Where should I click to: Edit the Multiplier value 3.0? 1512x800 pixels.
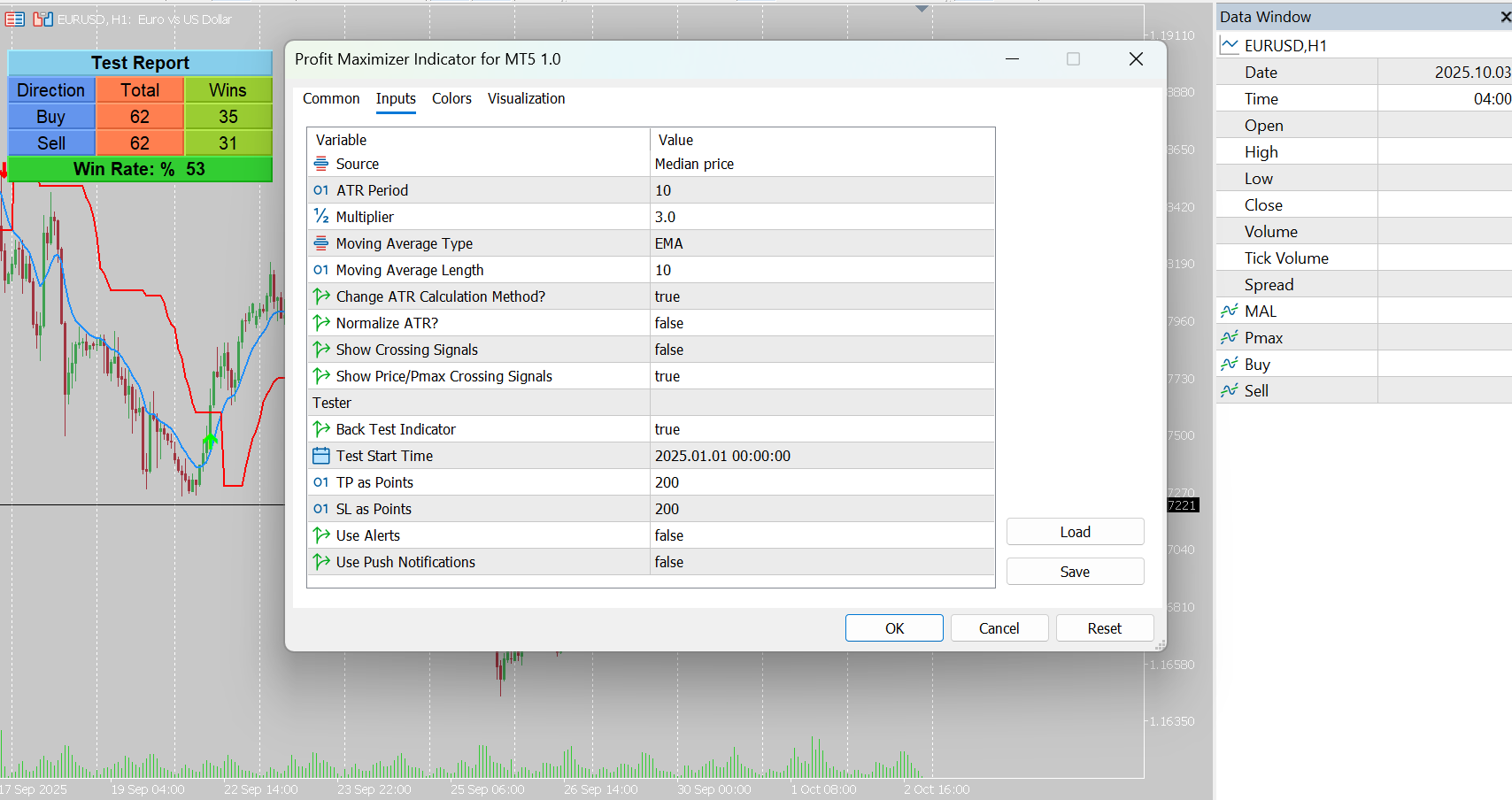click(822, 217)
